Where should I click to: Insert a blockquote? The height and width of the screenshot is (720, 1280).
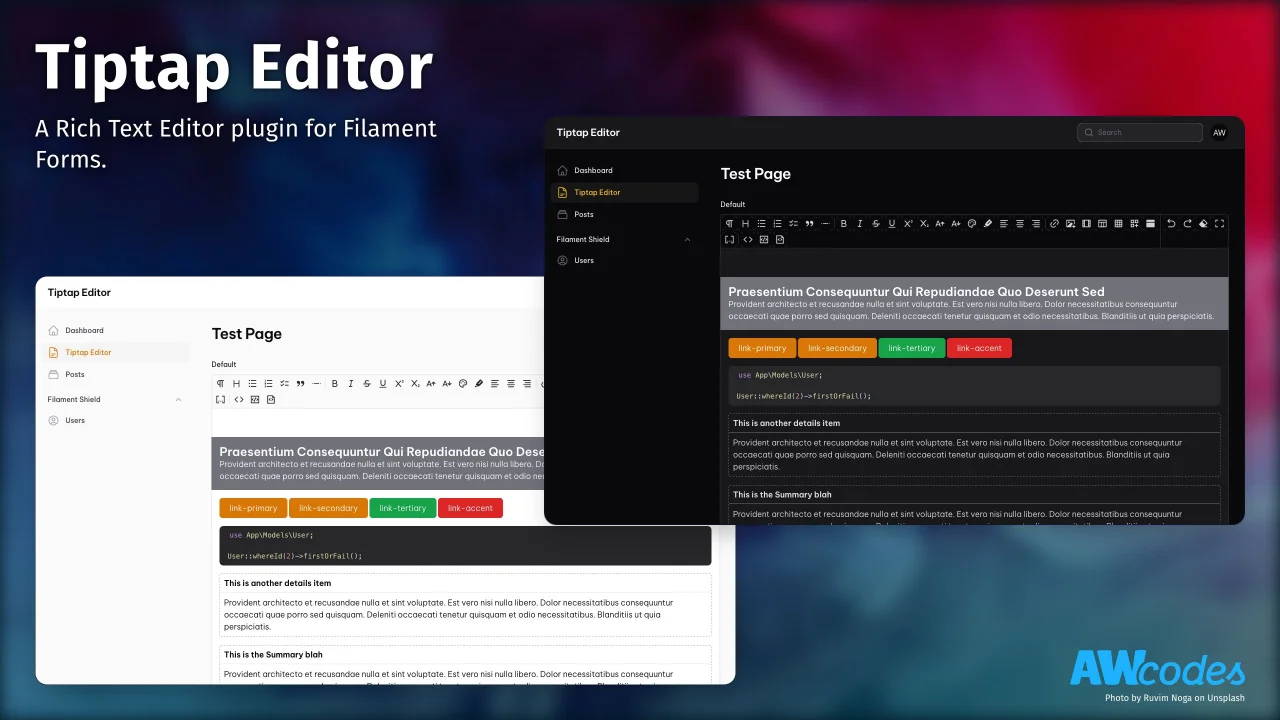809,224
